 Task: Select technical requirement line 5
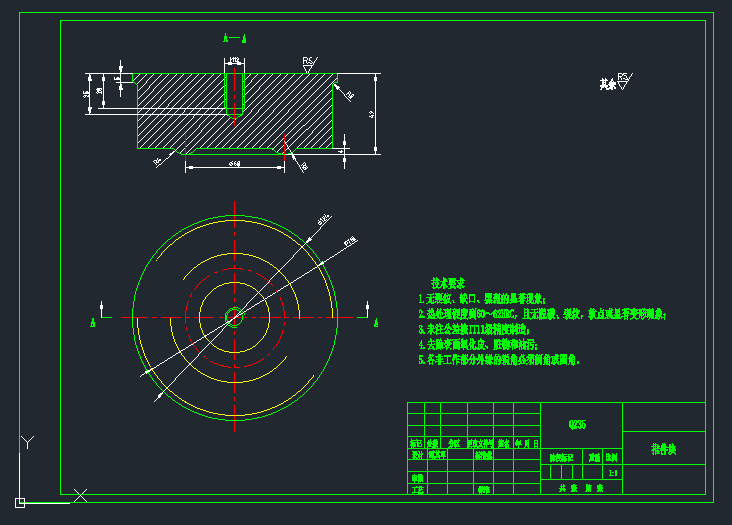499,360
